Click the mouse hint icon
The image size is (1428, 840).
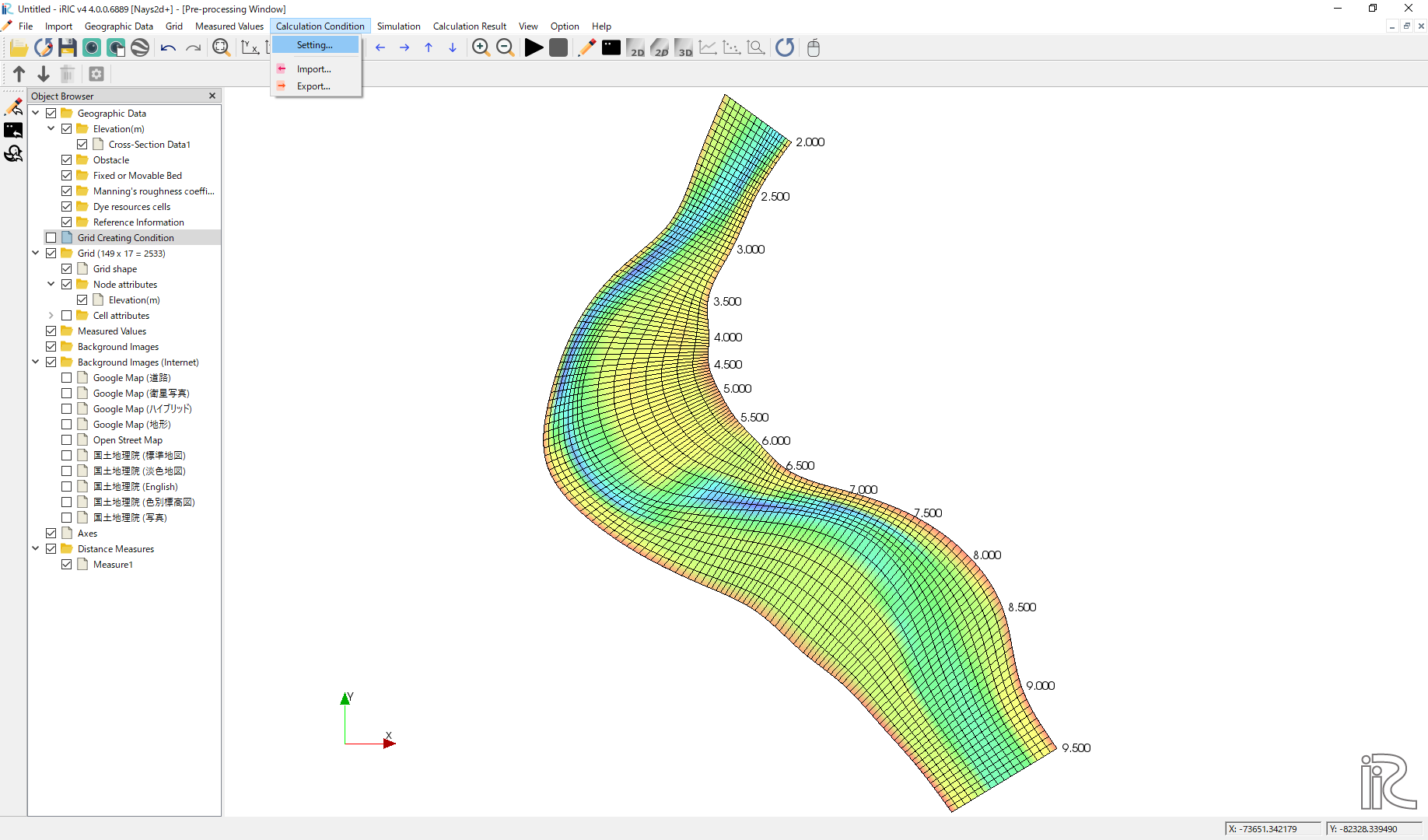click(814, 47)
